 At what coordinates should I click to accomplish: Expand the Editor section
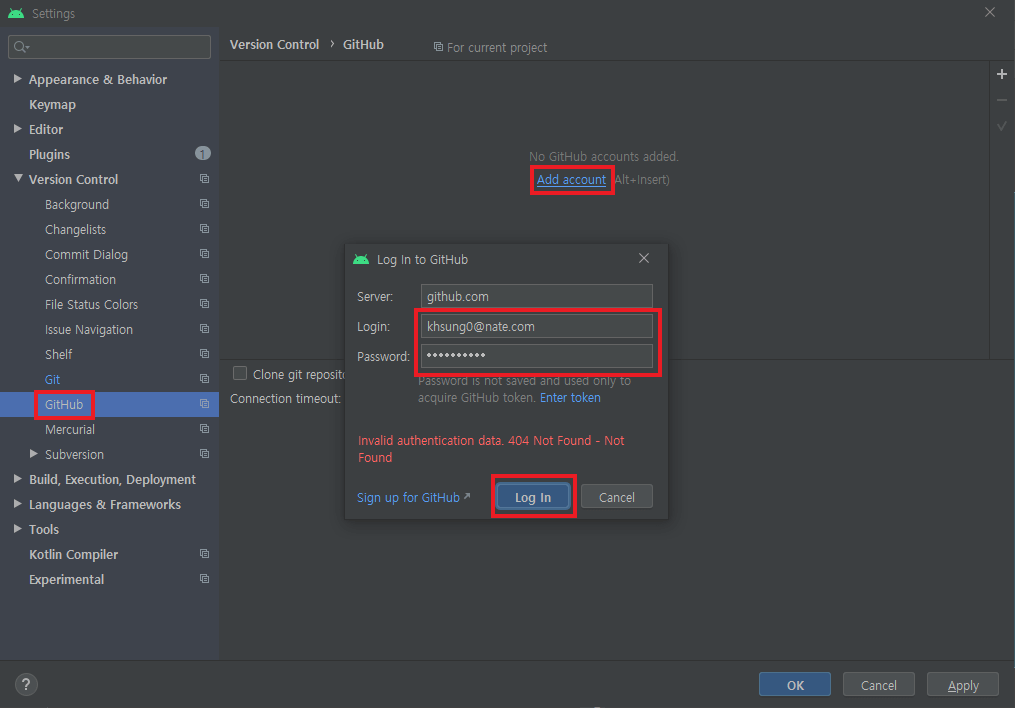click(17, 129)
